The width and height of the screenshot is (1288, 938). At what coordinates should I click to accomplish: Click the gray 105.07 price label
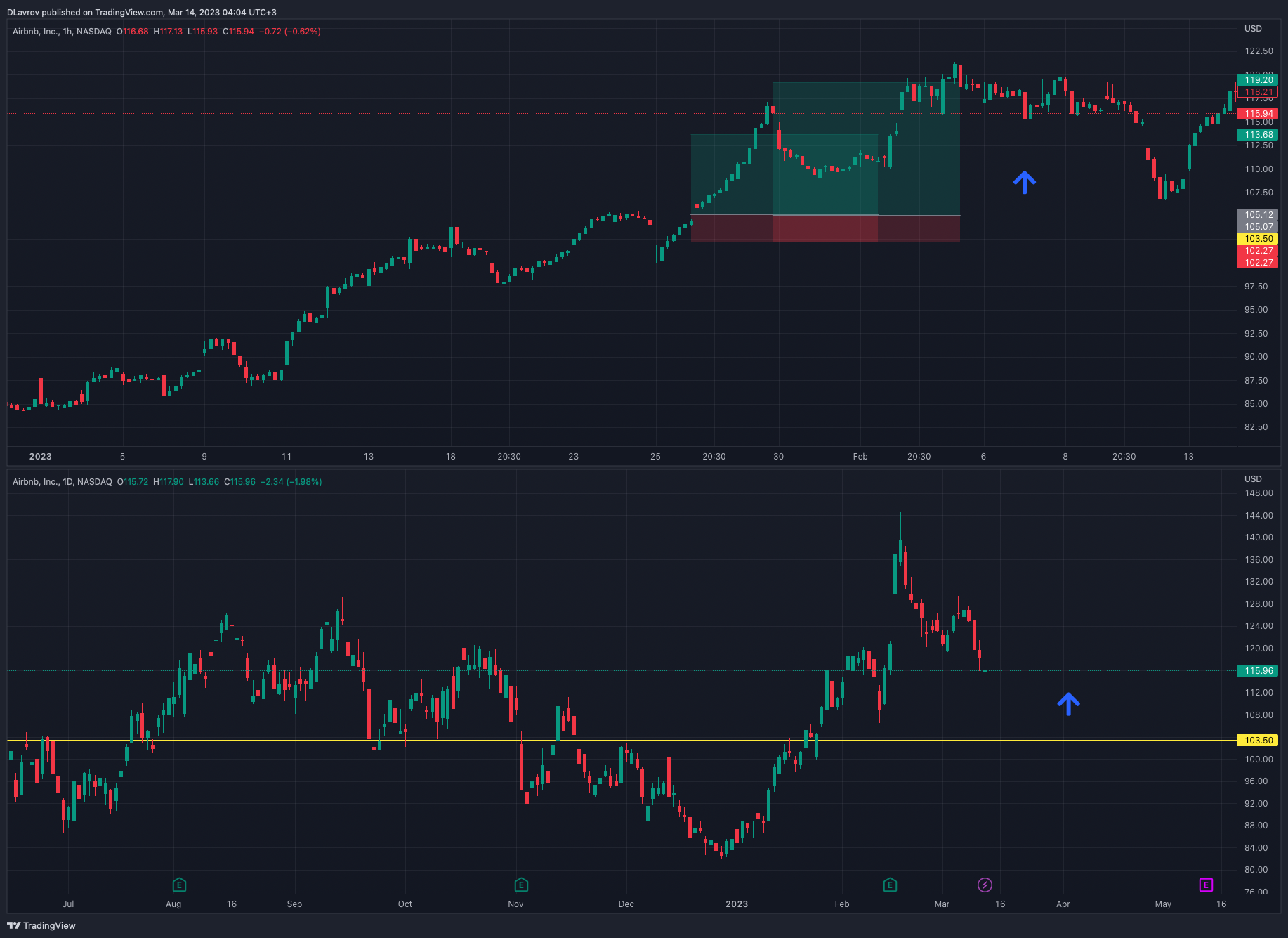pyautogui.click(x=1258, y=226)
